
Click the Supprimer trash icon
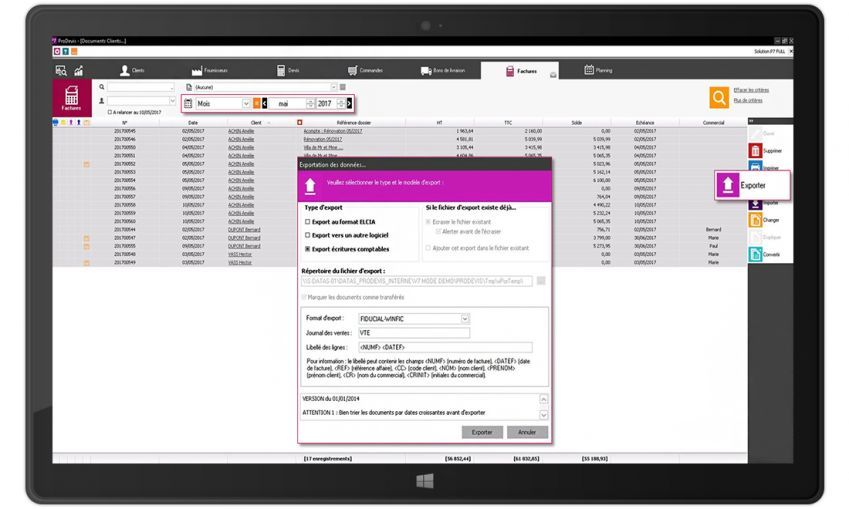coord(755,150)
